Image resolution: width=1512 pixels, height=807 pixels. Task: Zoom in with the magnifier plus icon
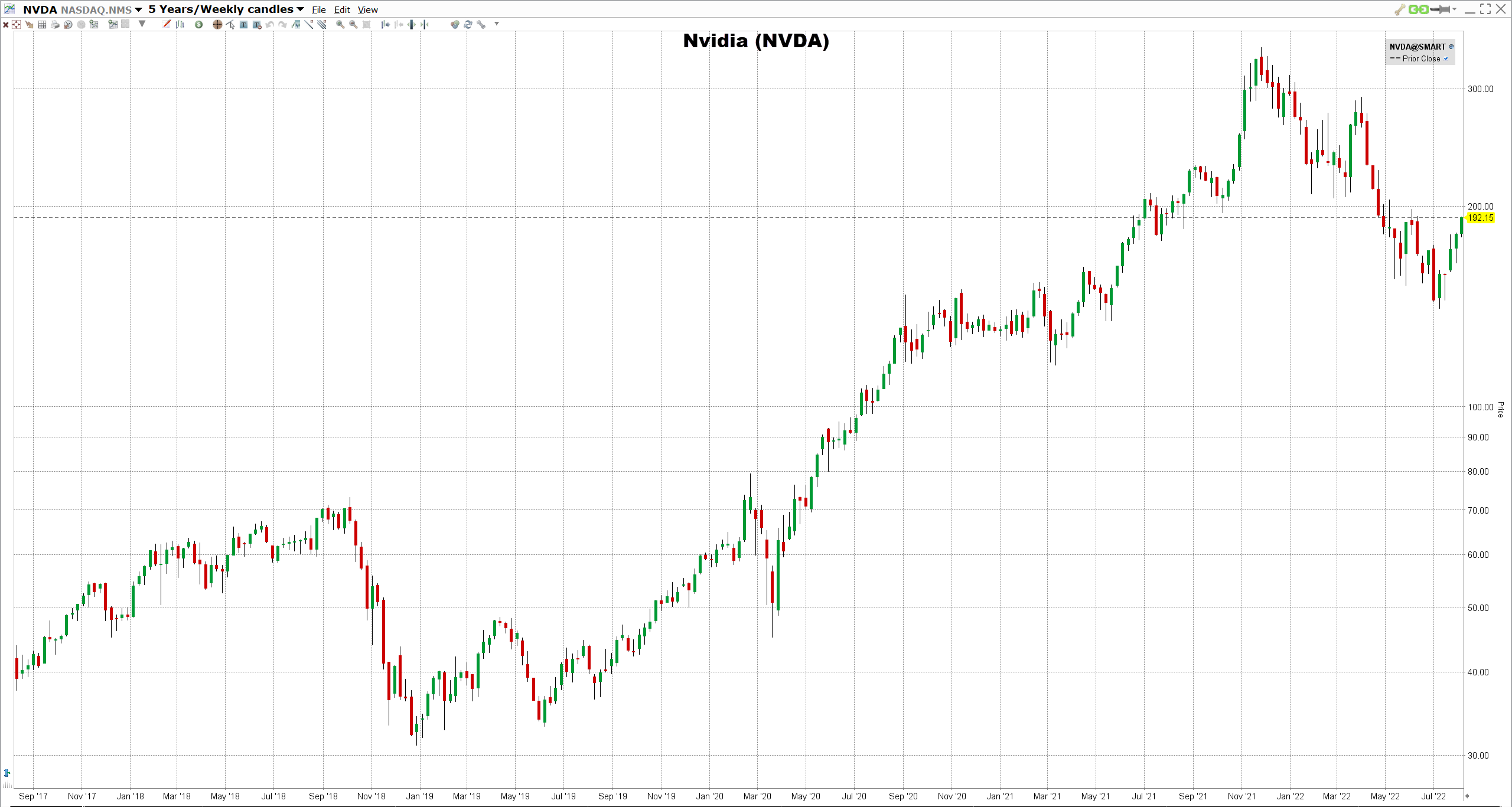(340, 24)
